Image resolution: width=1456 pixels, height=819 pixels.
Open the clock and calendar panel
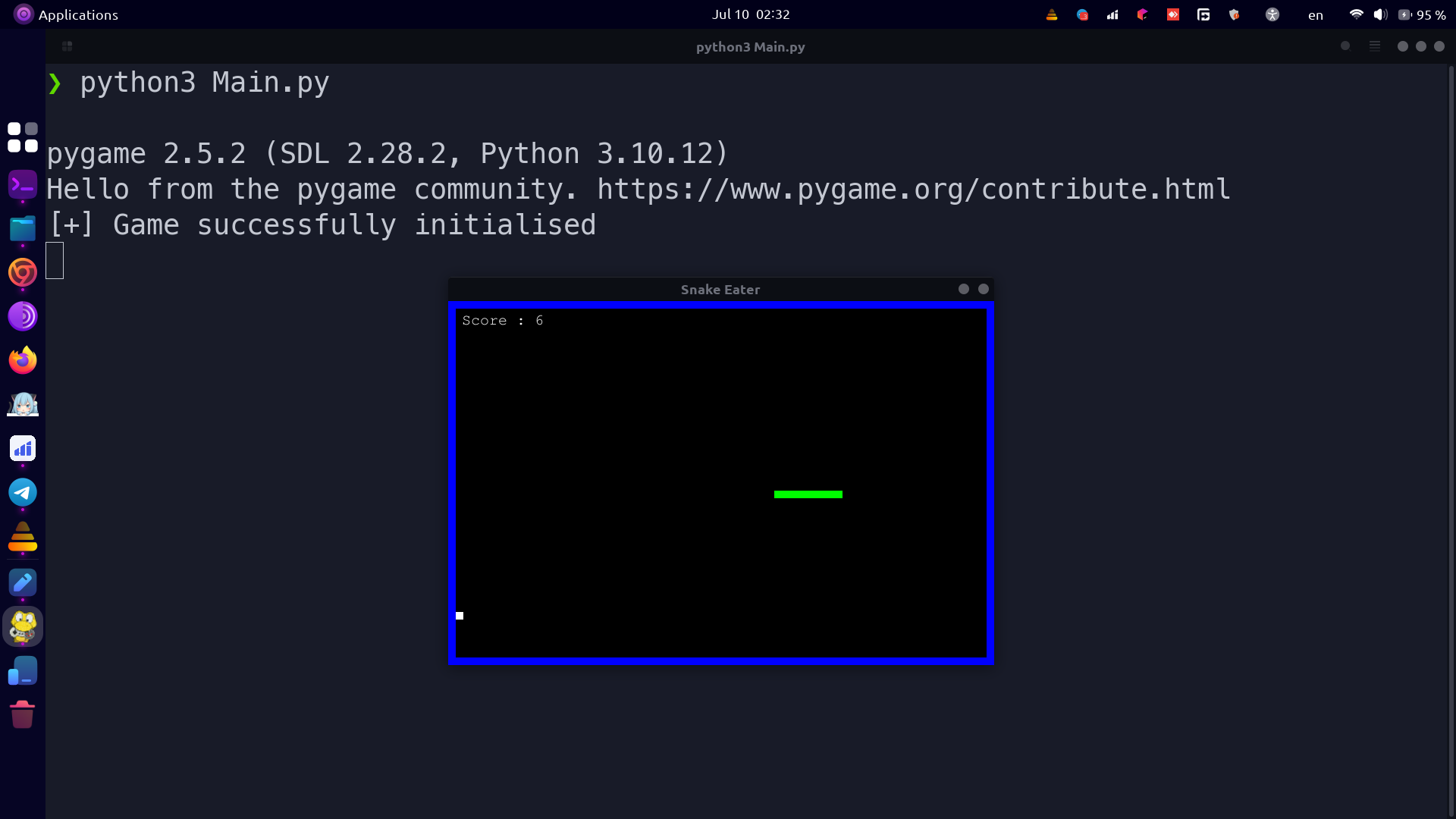click(750, 14)
